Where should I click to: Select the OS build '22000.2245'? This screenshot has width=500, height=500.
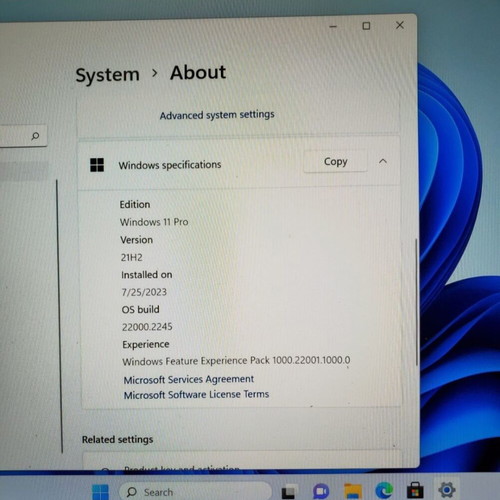coord(147,327)
